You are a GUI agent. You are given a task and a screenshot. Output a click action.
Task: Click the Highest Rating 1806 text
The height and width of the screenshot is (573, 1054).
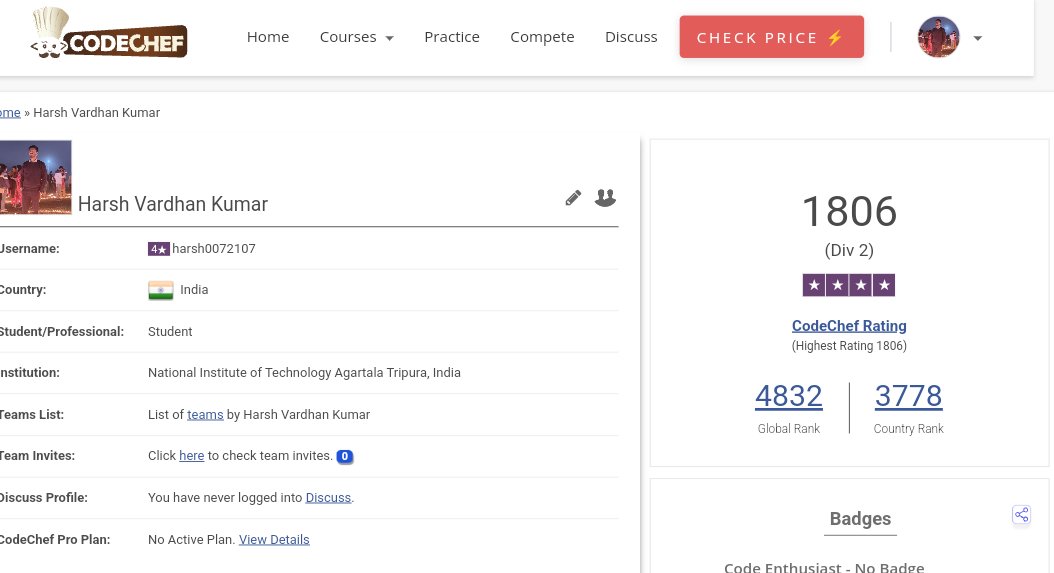coord(849,346)
